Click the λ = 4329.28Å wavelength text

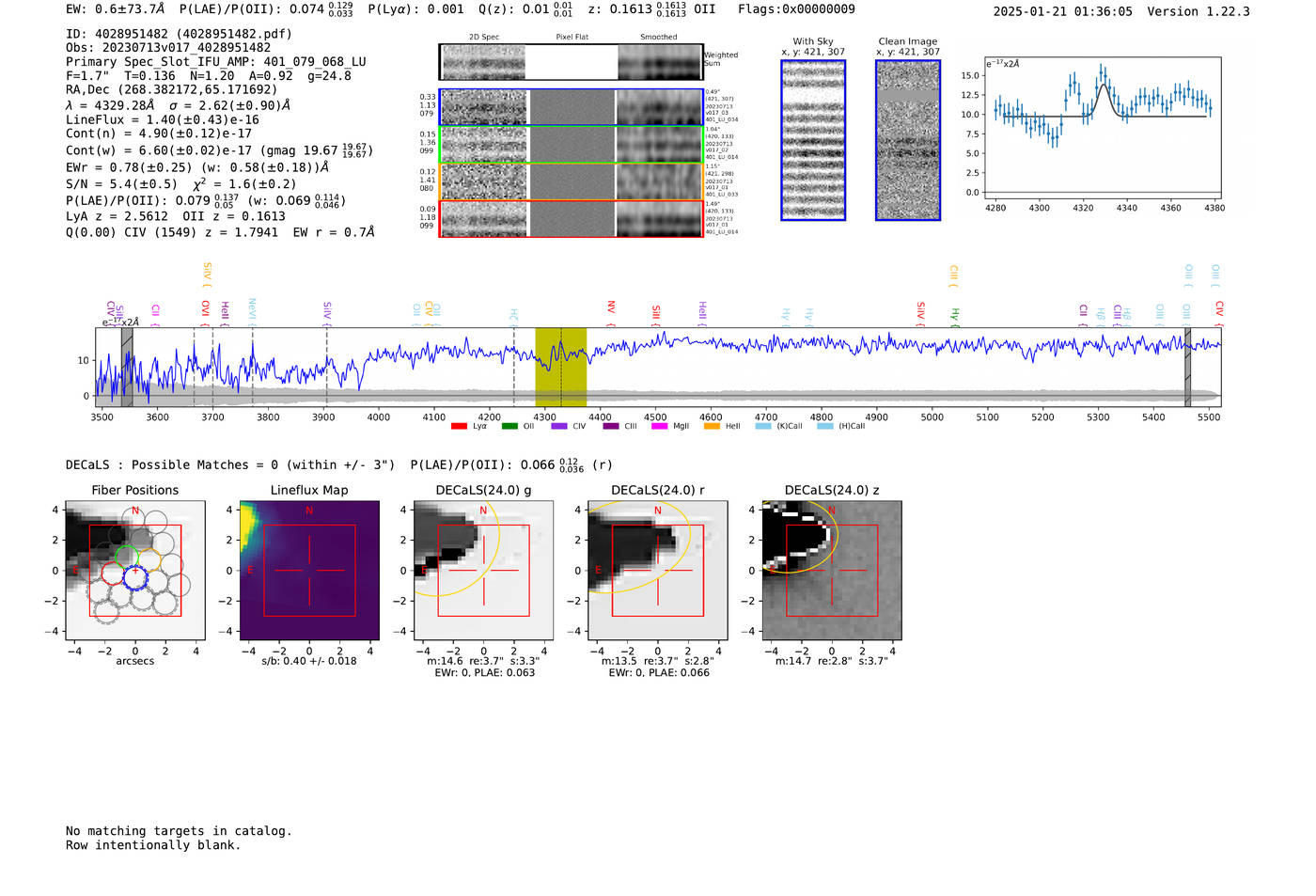pos(110,105)
